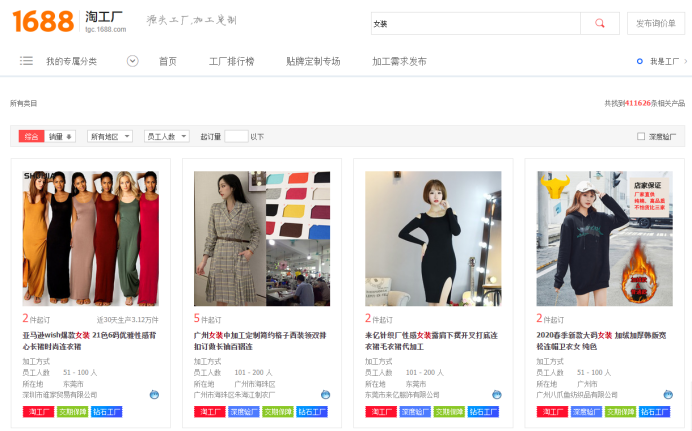
Task: Click the 淘工厂 site name beside the logo
Action: (104, 17)
